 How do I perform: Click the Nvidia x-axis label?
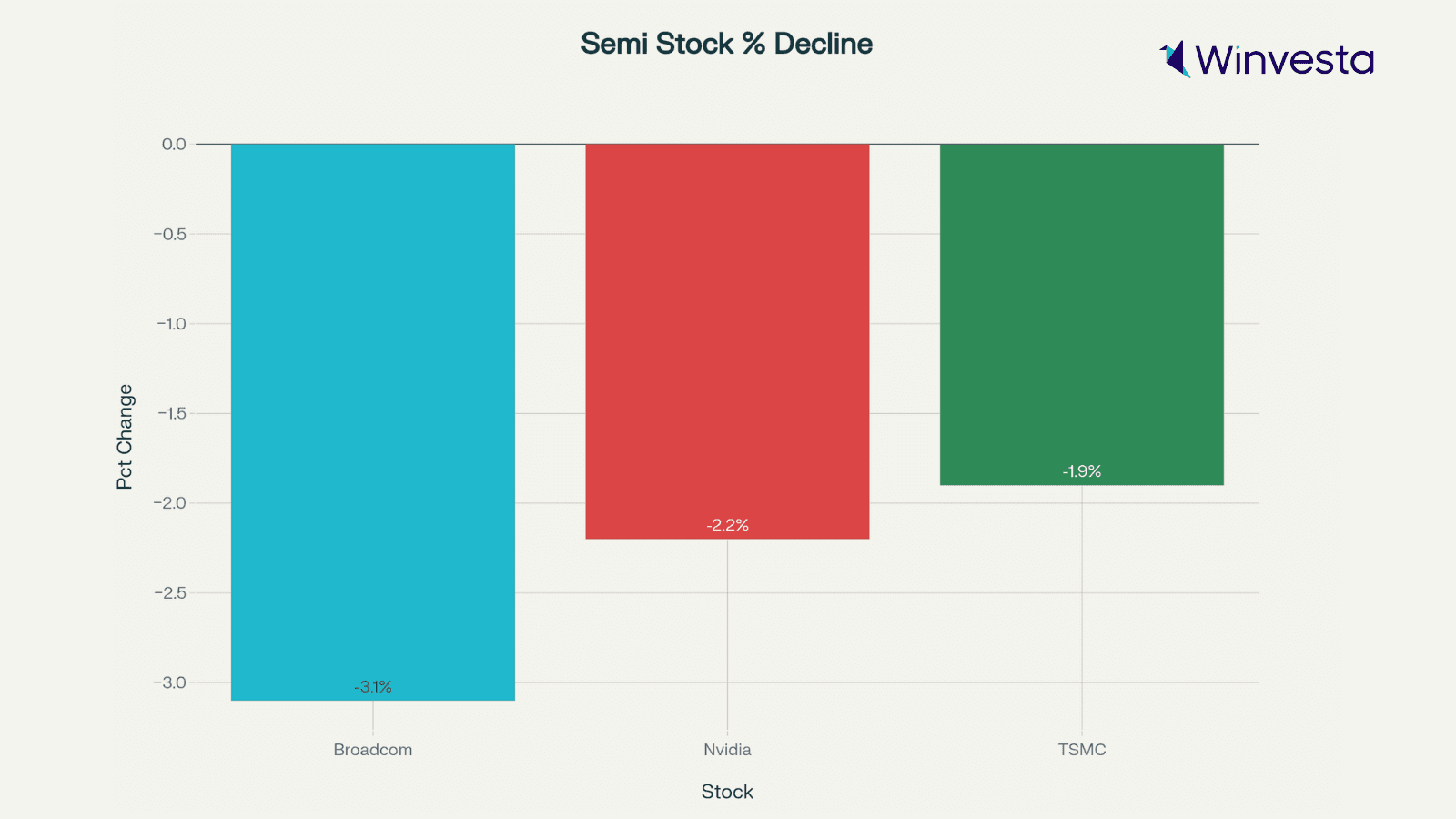click(x=727, y=750)
